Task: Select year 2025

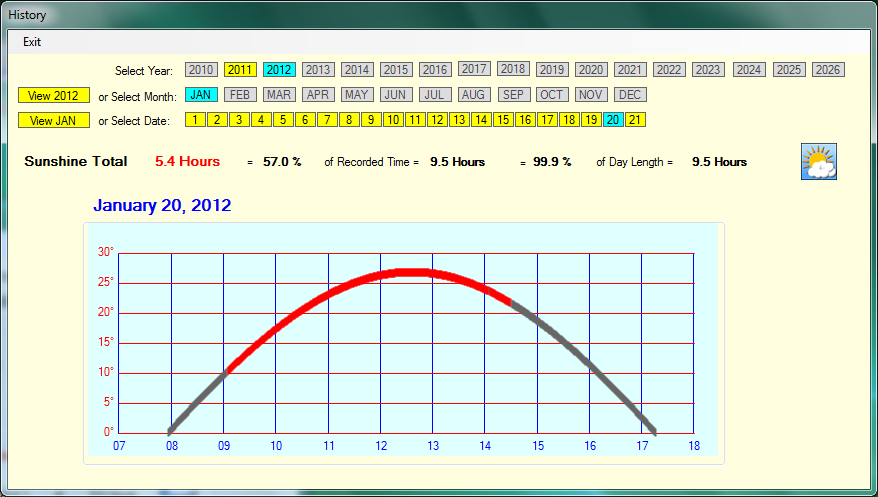Action: (789, 69)
